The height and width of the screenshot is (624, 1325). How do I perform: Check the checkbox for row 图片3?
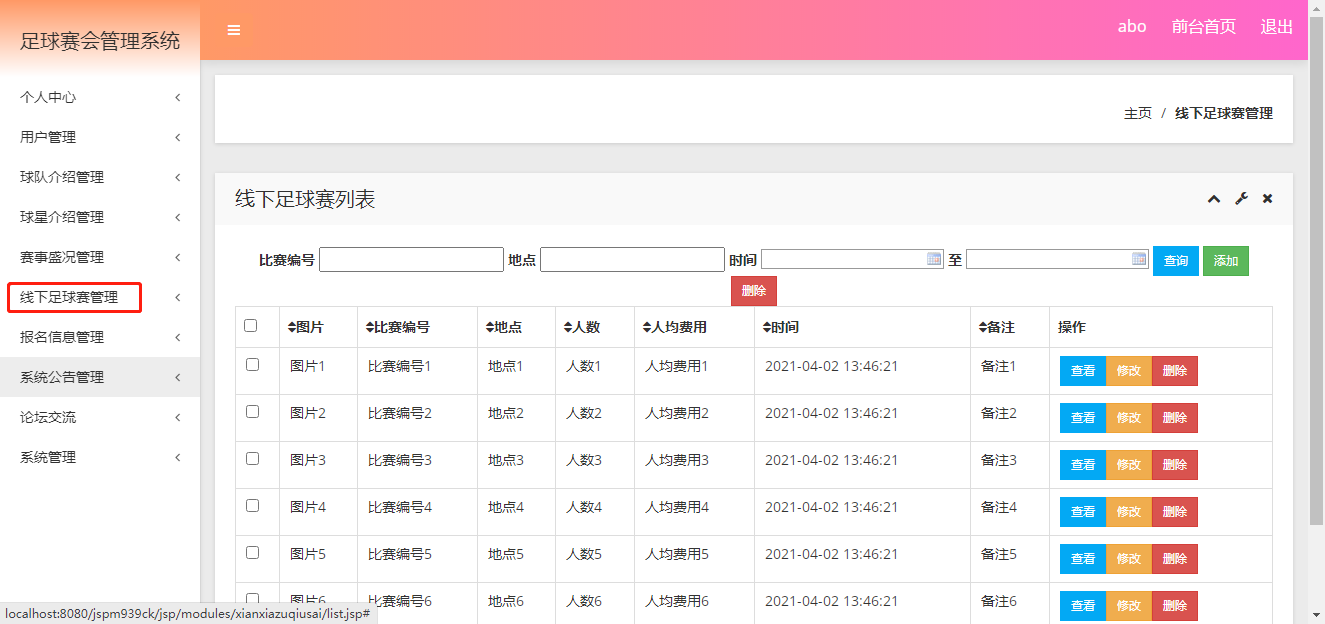(252, 458)
